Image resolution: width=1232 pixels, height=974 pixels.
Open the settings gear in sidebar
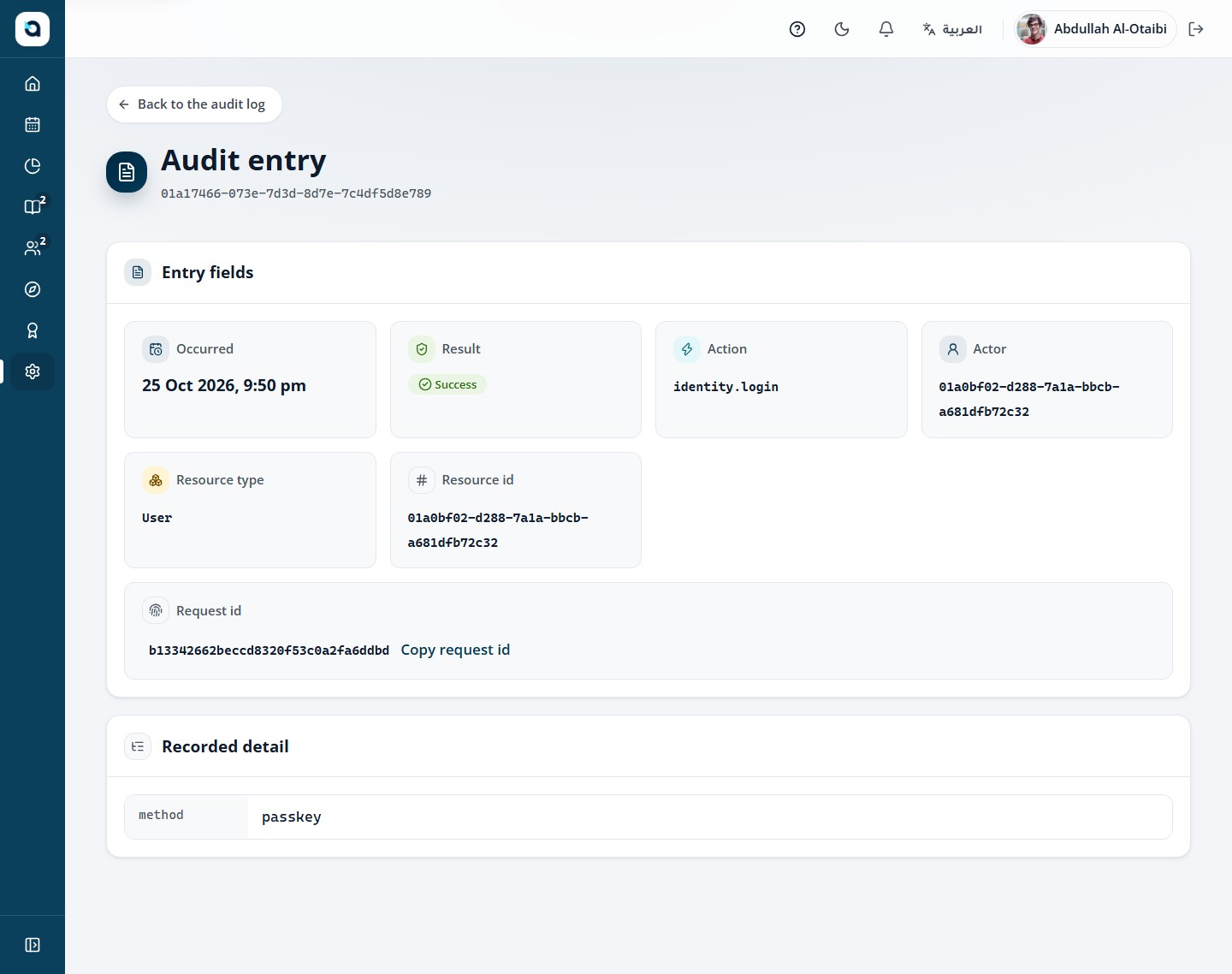click(x=33, y=371)
